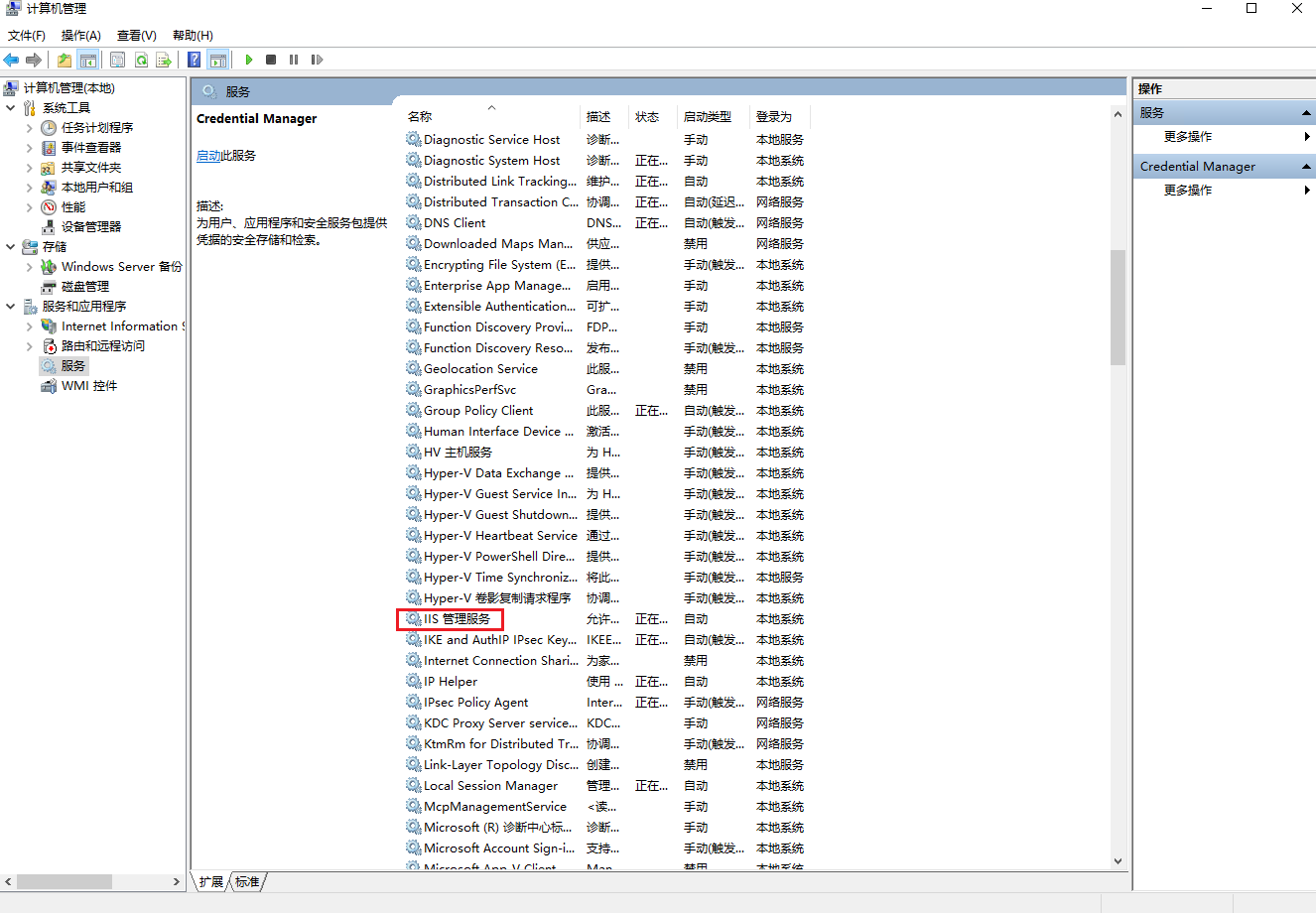Collapse the 系统工具 tree node

11,107
